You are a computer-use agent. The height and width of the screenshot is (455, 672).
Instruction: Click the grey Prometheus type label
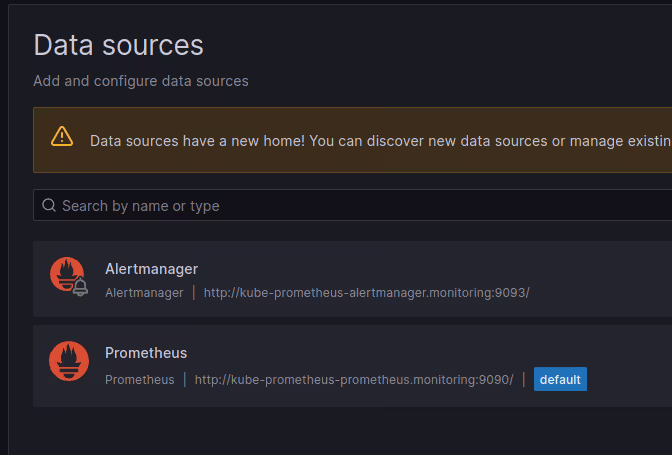(139, 380)
